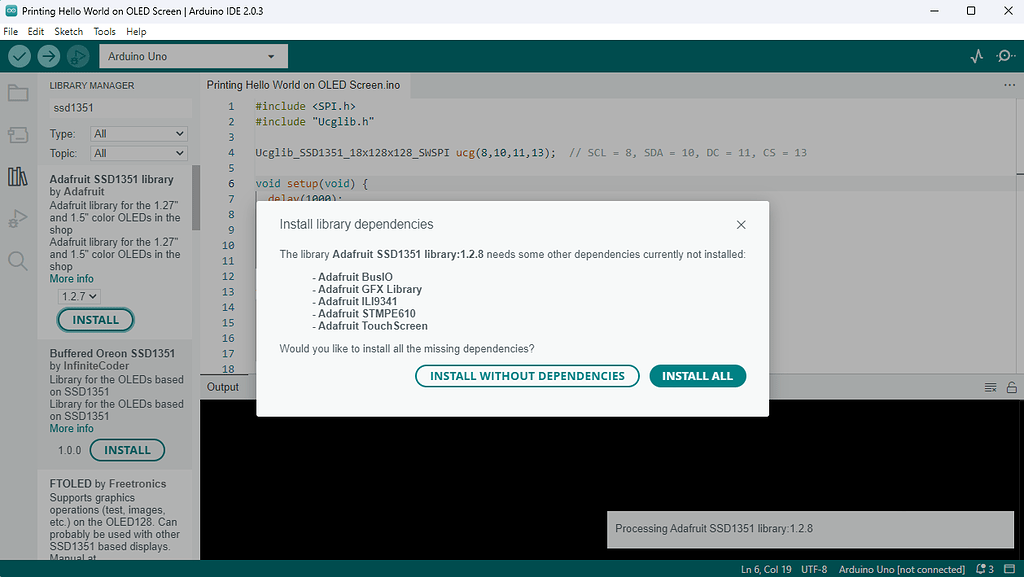Viewport: 1024px width, 577px height.
Task: Click the Buffered Oreon SSD1351 library title
Action: click(x=112, y=353)
